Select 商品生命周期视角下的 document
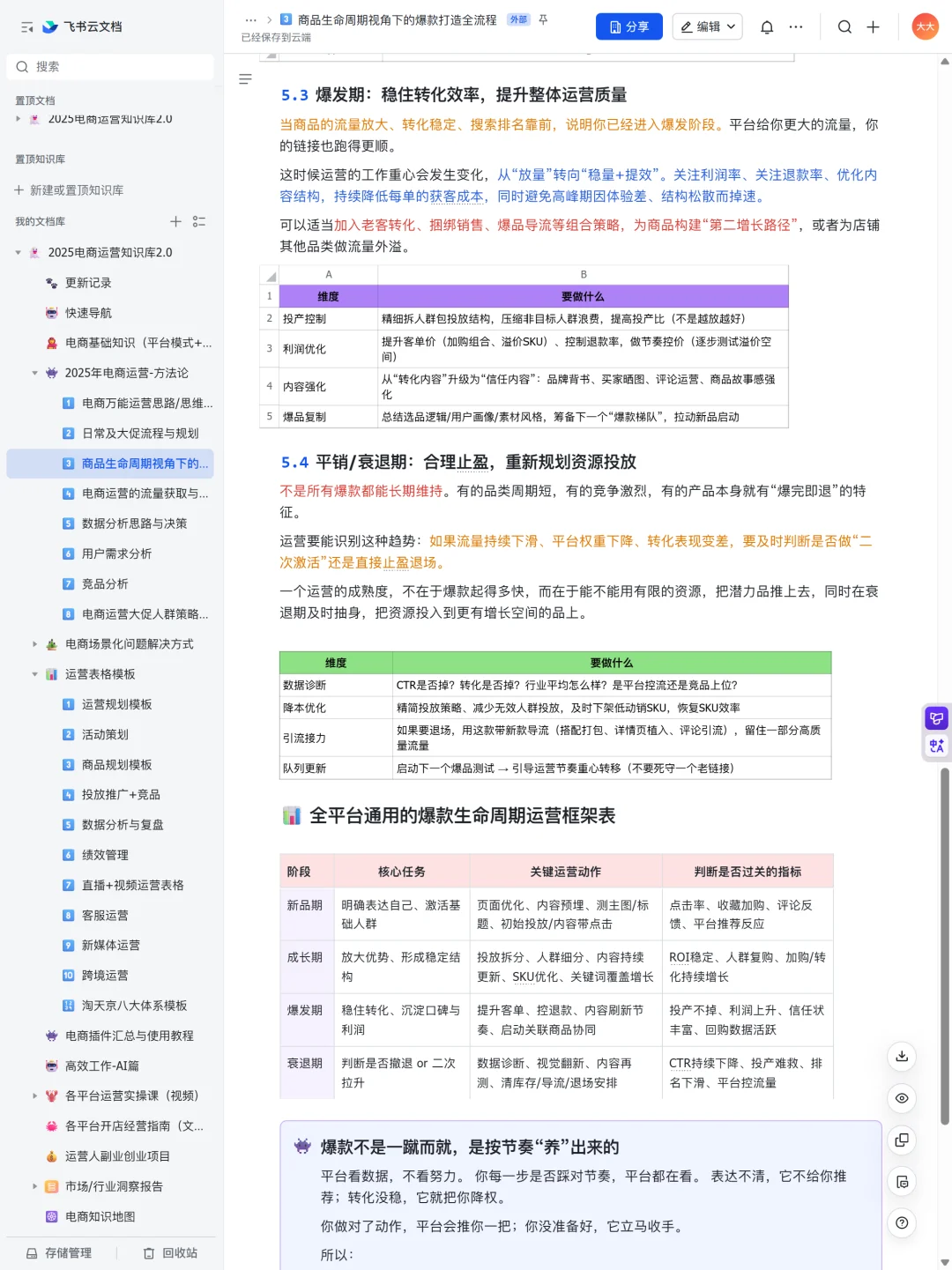Image resolution: width=952 pixels, height=1270 pixels. coord(110,464)
